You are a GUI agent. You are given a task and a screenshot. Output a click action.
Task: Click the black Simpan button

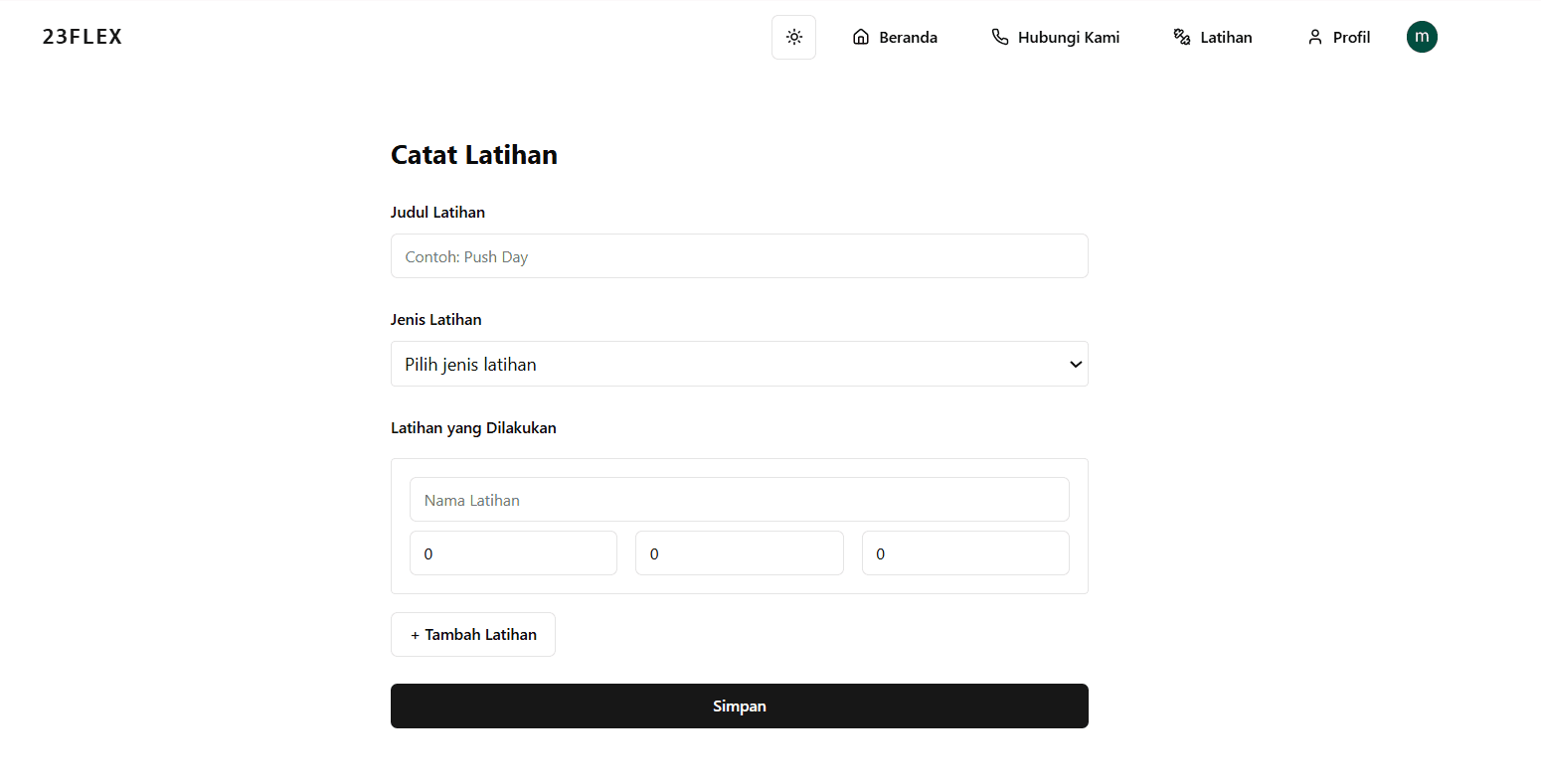click(x=739, y=706)
